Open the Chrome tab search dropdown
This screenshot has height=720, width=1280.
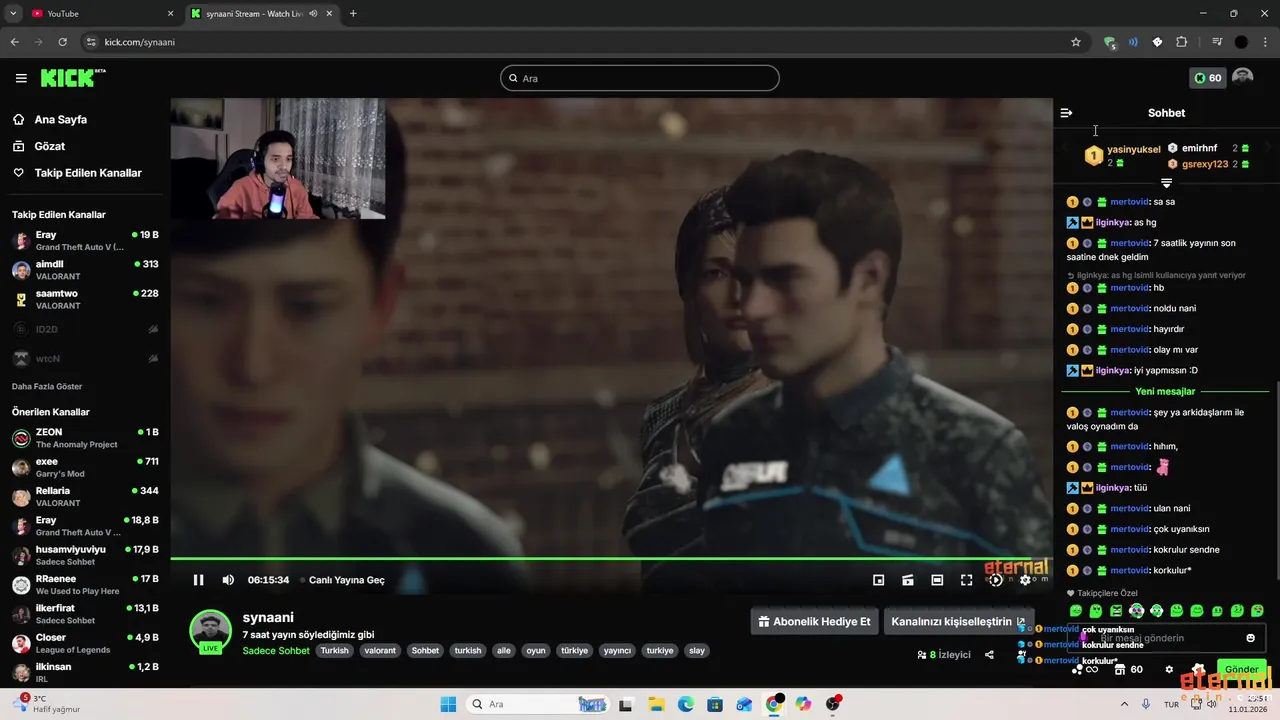13,14
